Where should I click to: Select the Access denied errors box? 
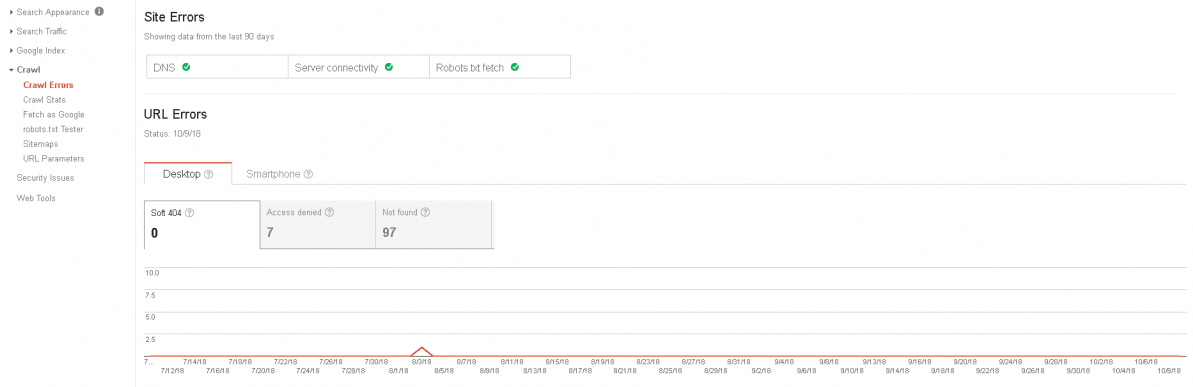(318, 224)
